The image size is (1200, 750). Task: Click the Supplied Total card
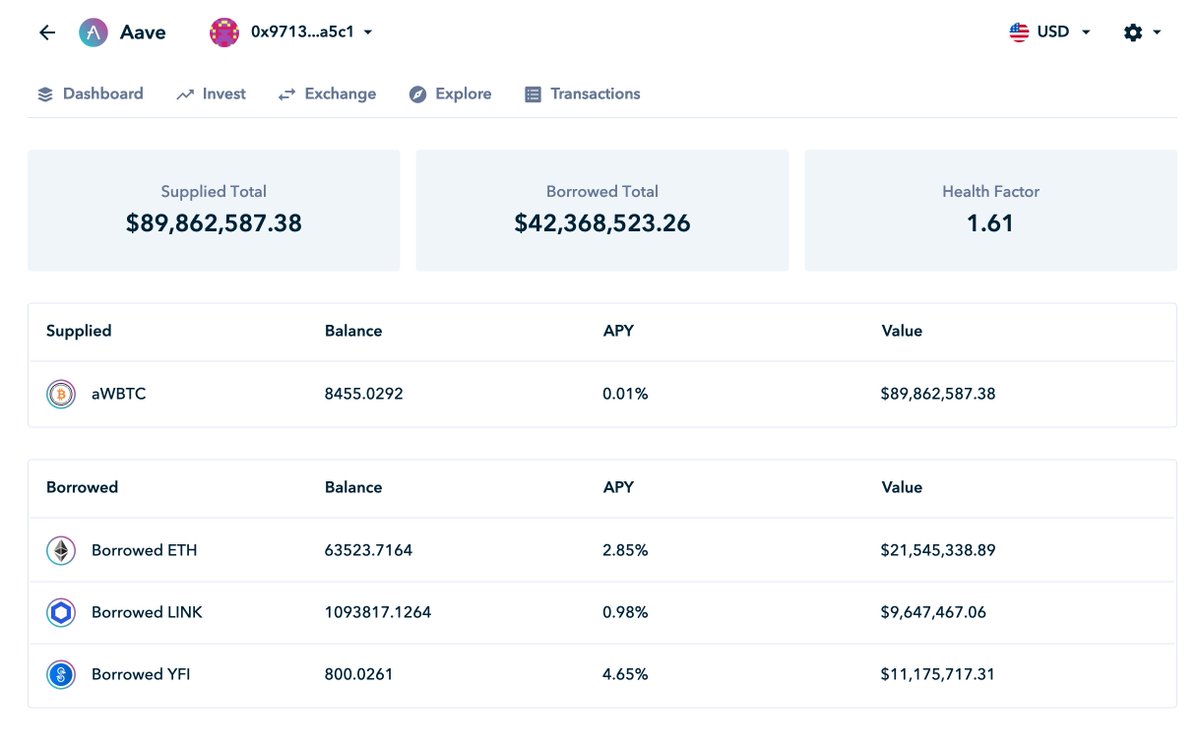(x=214, y=210)
